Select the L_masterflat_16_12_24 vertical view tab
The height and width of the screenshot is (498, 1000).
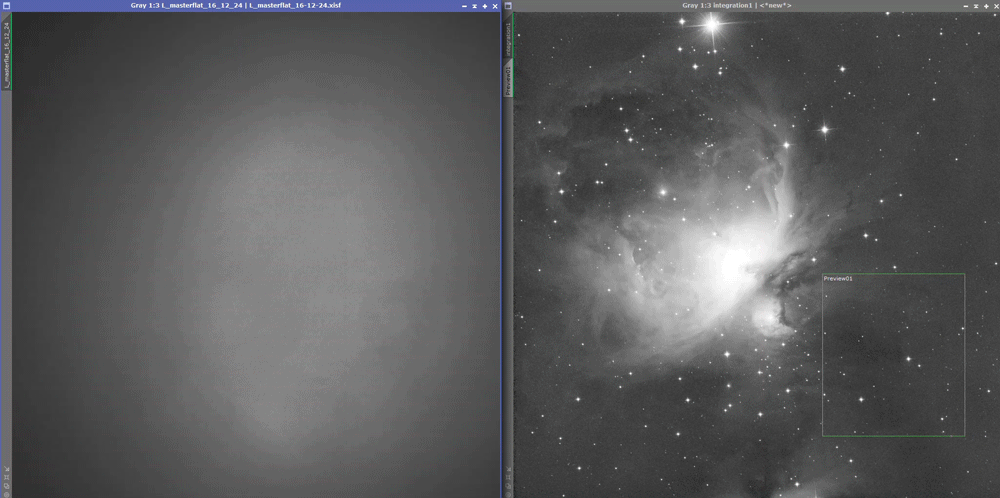point(6,52)
